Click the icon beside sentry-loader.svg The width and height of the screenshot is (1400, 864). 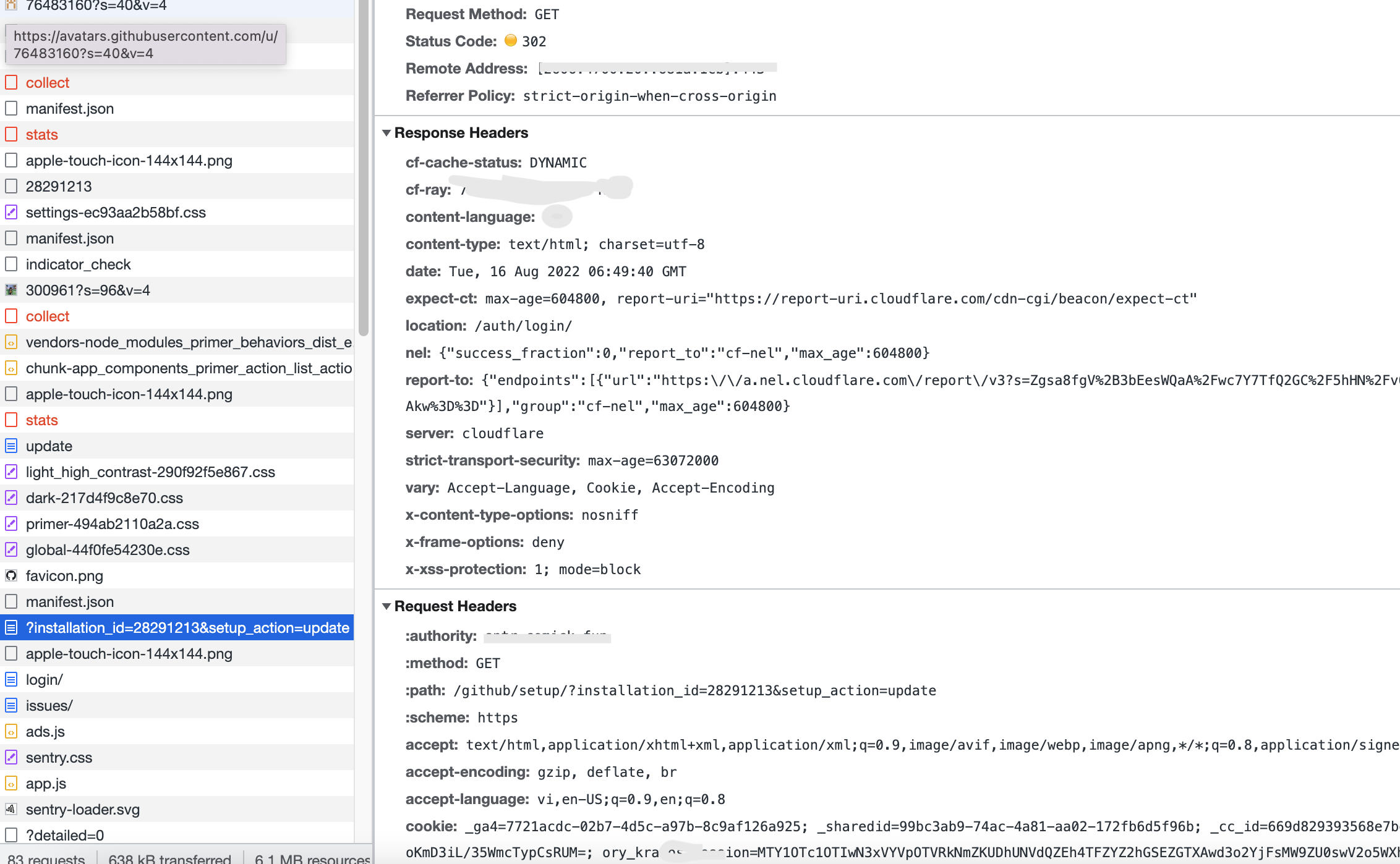pyautogui.click(x=11, y=809)
